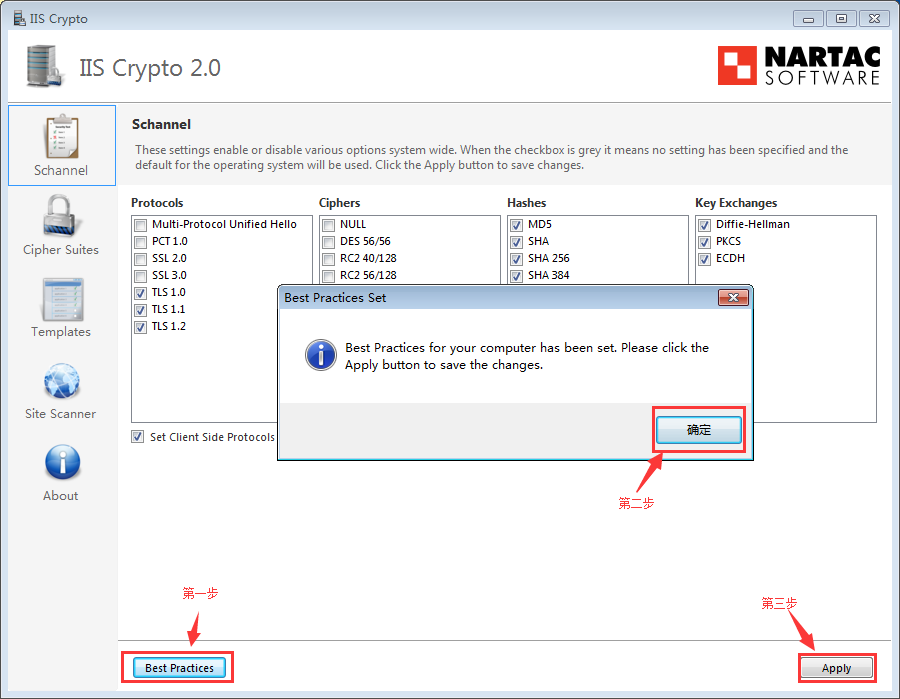Toggle RC2 56/128 cipher checkbox

(x=328, y=277)
